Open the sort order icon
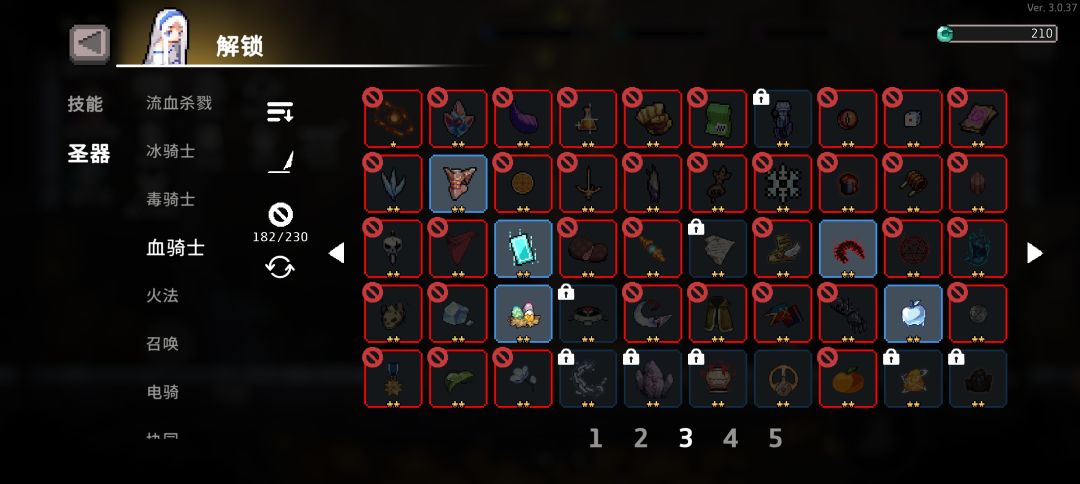 tap(280, 112)
